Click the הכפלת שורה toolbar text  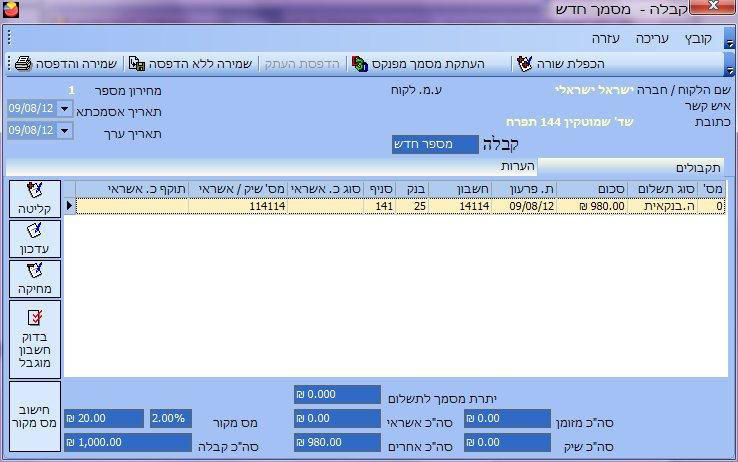(570, 64)
